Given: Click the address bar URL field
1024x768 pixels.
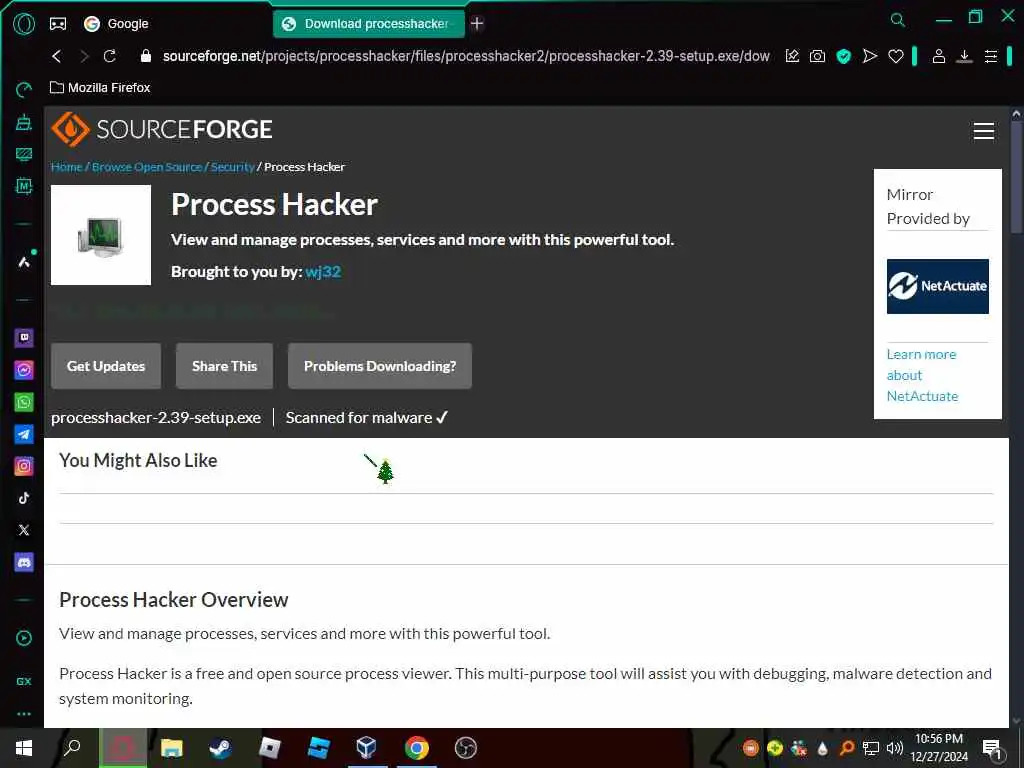Looking at the screenshot, I should point(466,57).
